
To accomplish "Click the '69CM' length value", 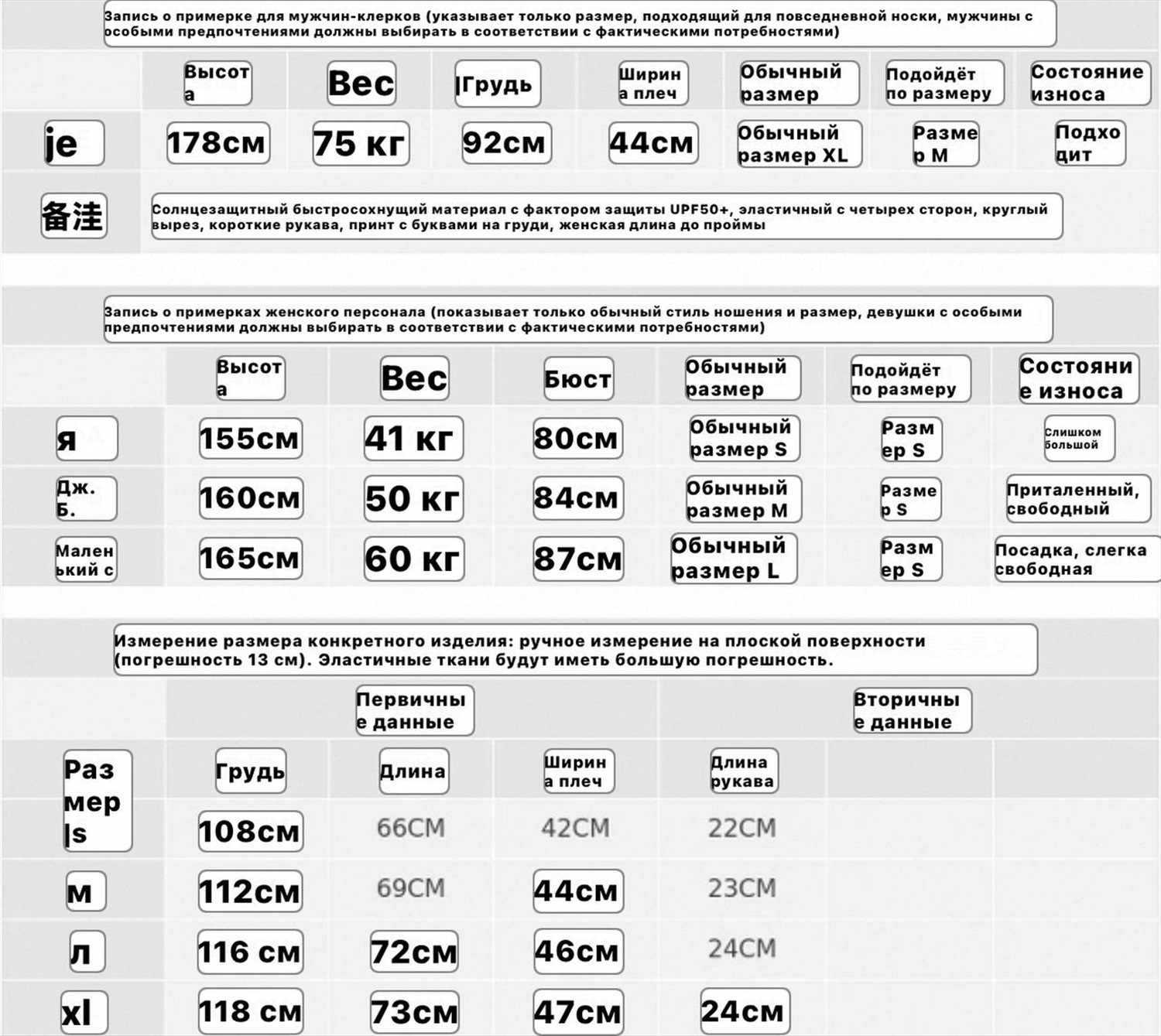I will point(411,888).
